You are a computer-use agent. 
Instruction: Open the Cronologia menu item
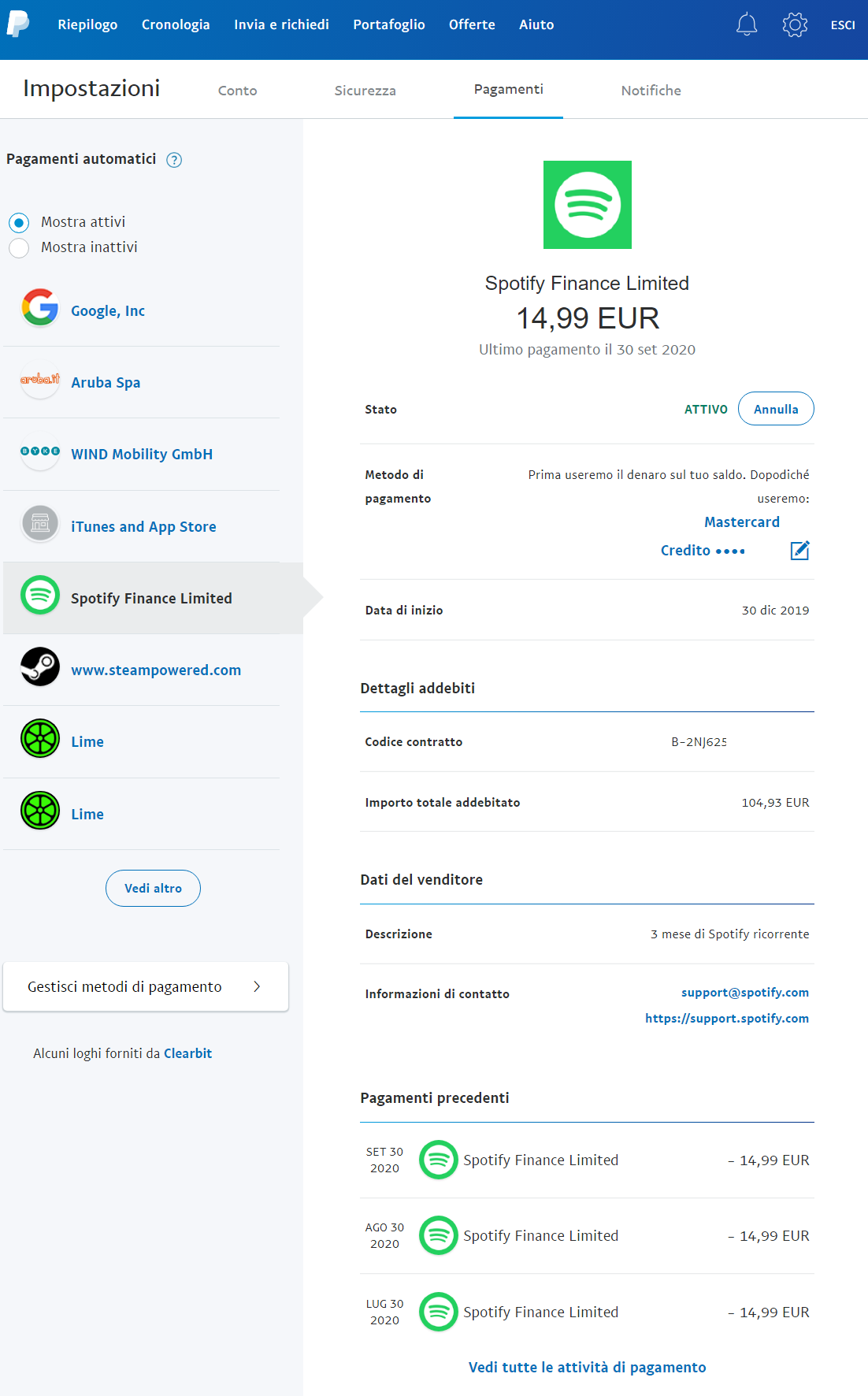tap(176, 24)
